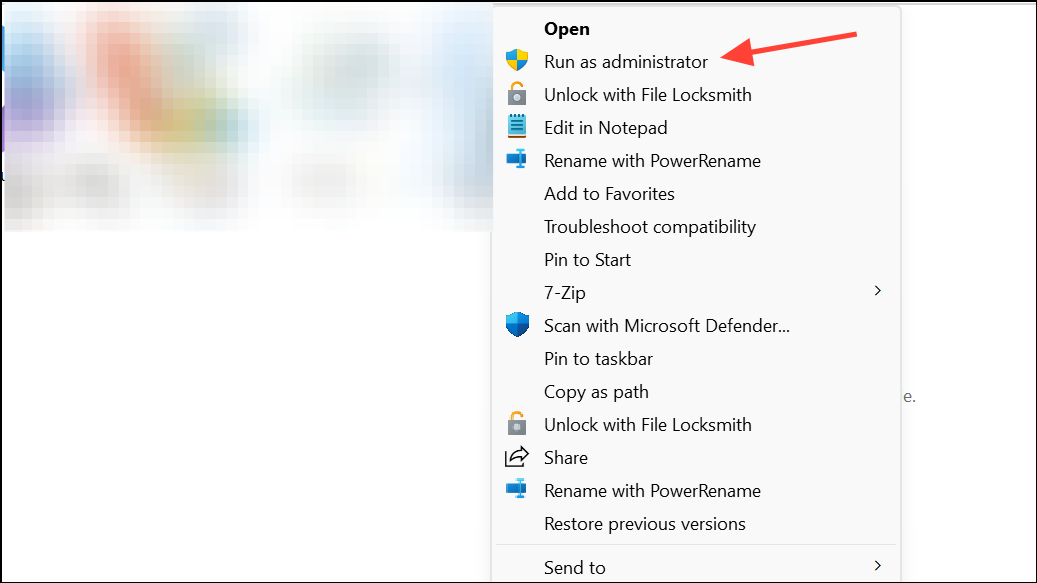
Task: Click the first File Locksmith padlock icon
Action: click(516, 94)
